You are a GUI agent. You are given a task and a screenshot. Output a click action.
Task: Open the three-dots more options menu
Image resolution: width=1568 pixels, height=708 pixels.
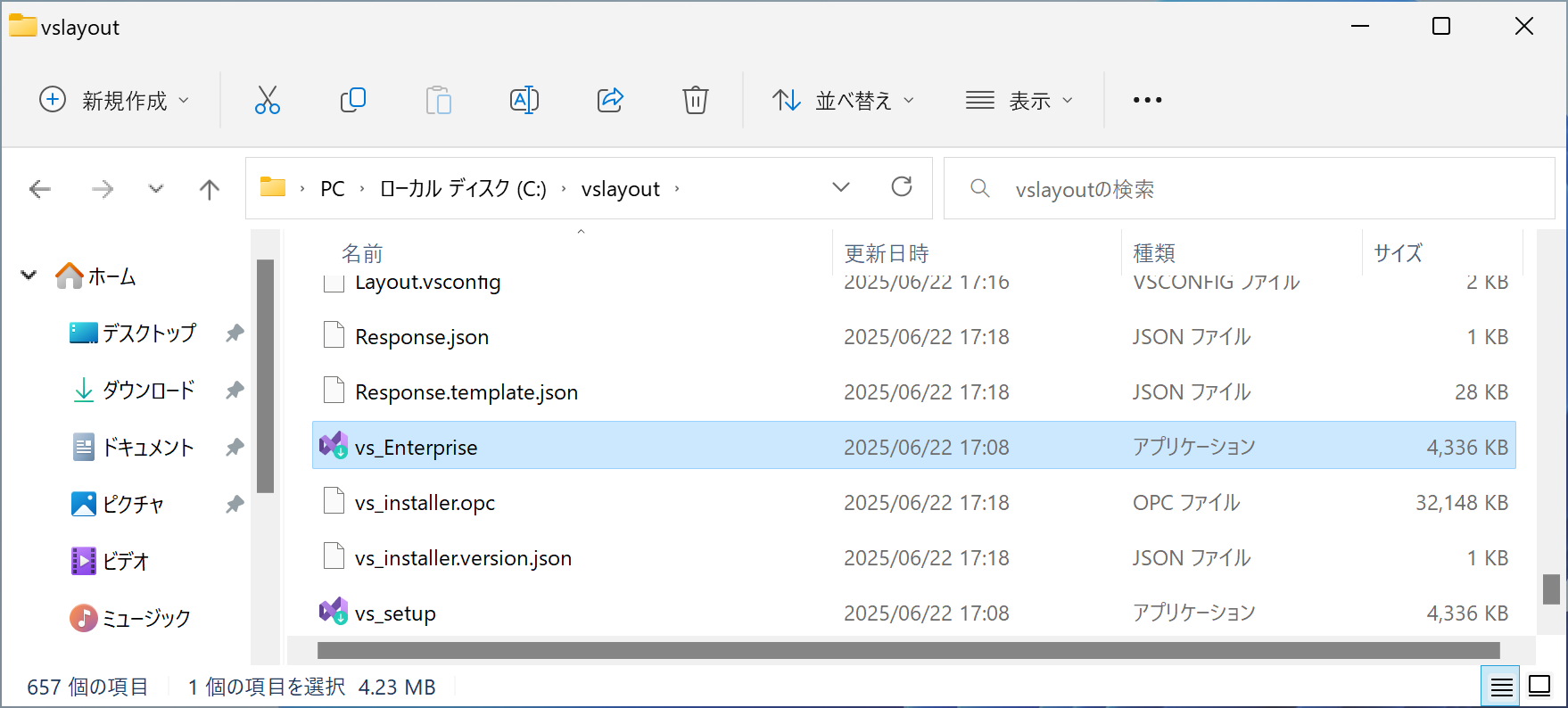coord(1147,100)
